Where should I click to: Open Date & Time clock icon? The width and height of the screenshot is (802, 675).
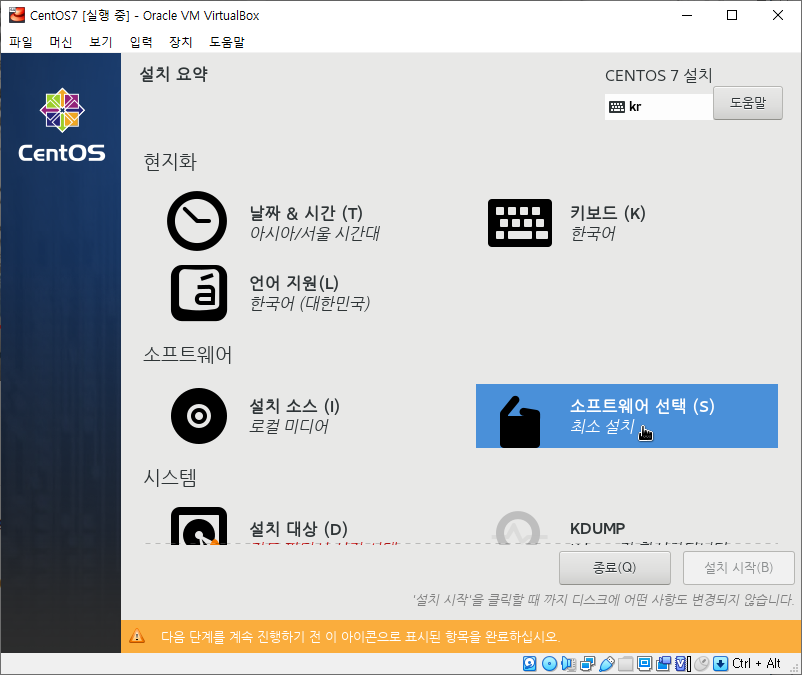197,221
